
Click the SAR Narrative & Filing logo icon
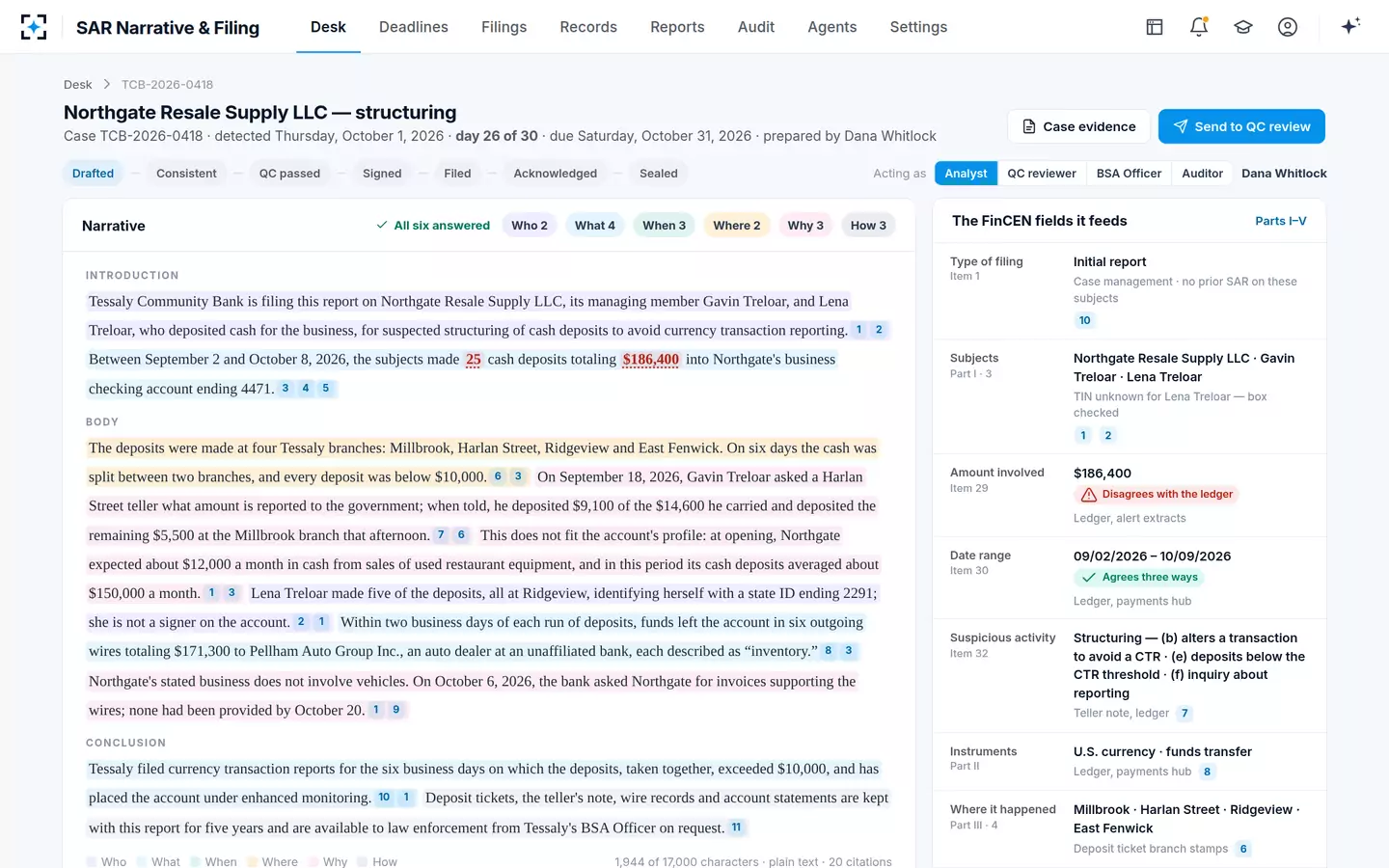[34, 27]
